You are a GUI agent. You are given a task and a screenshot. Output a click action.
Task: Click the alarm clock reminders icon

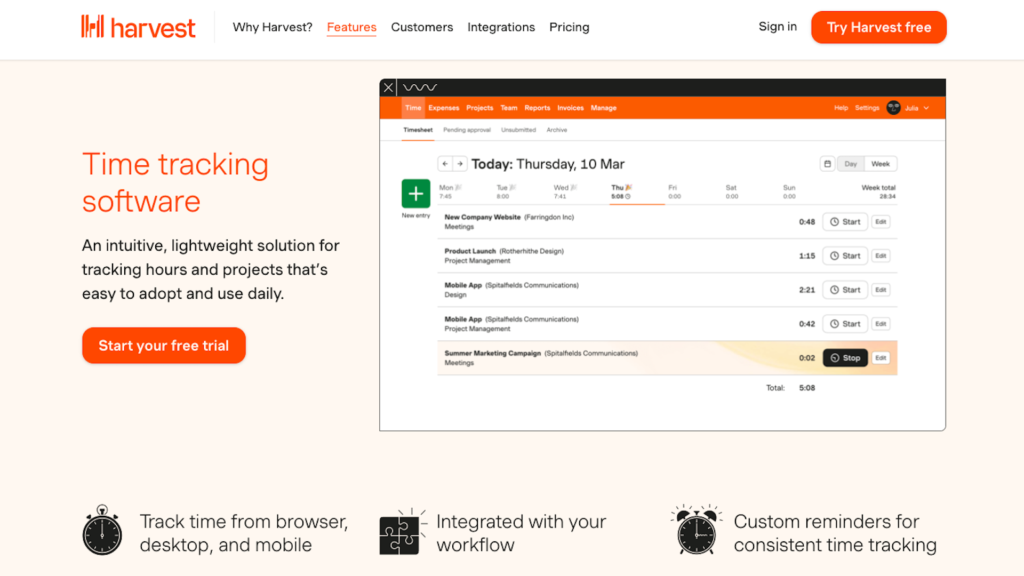695,531
